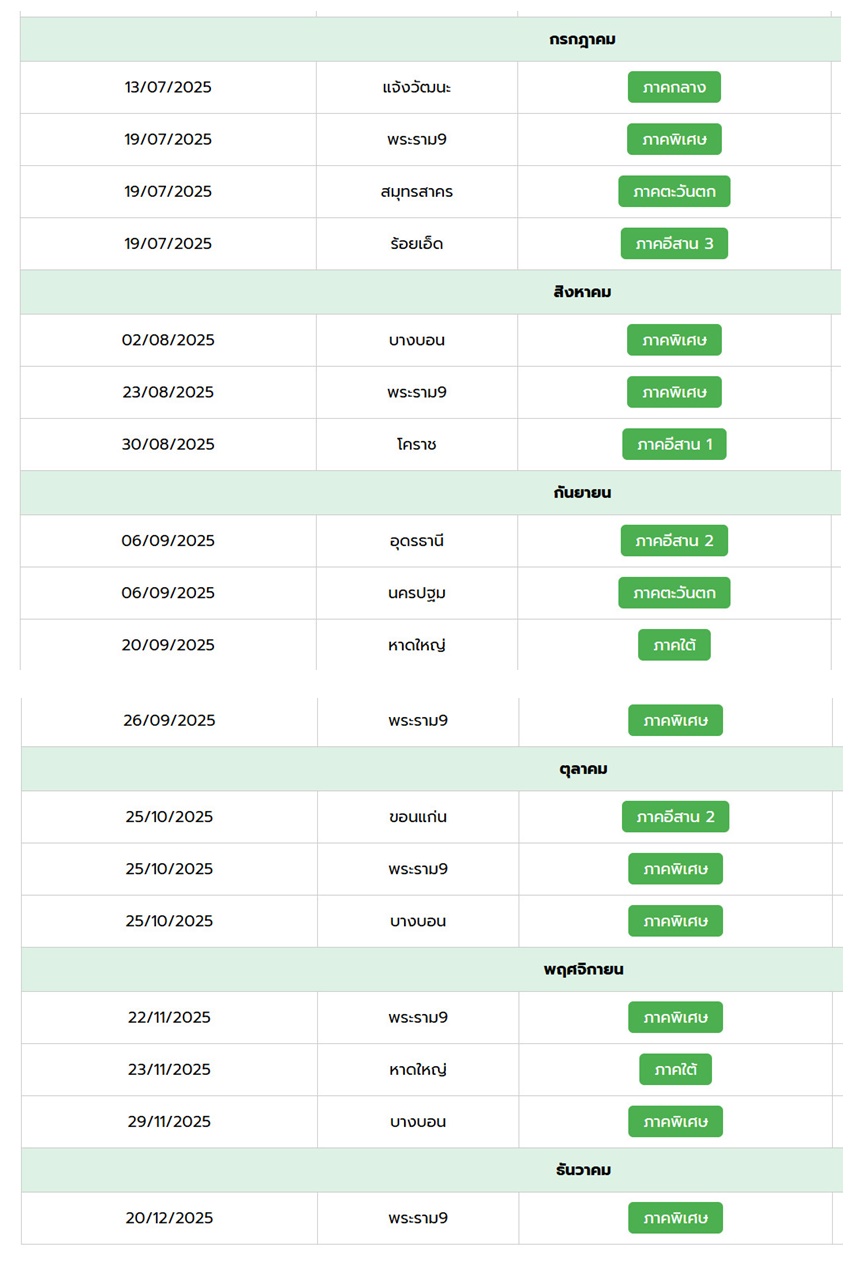This screenshot has height=1263, width=850.
Task: Click the ขอนแก่น location cell
Action: click(x=418, y=817)
